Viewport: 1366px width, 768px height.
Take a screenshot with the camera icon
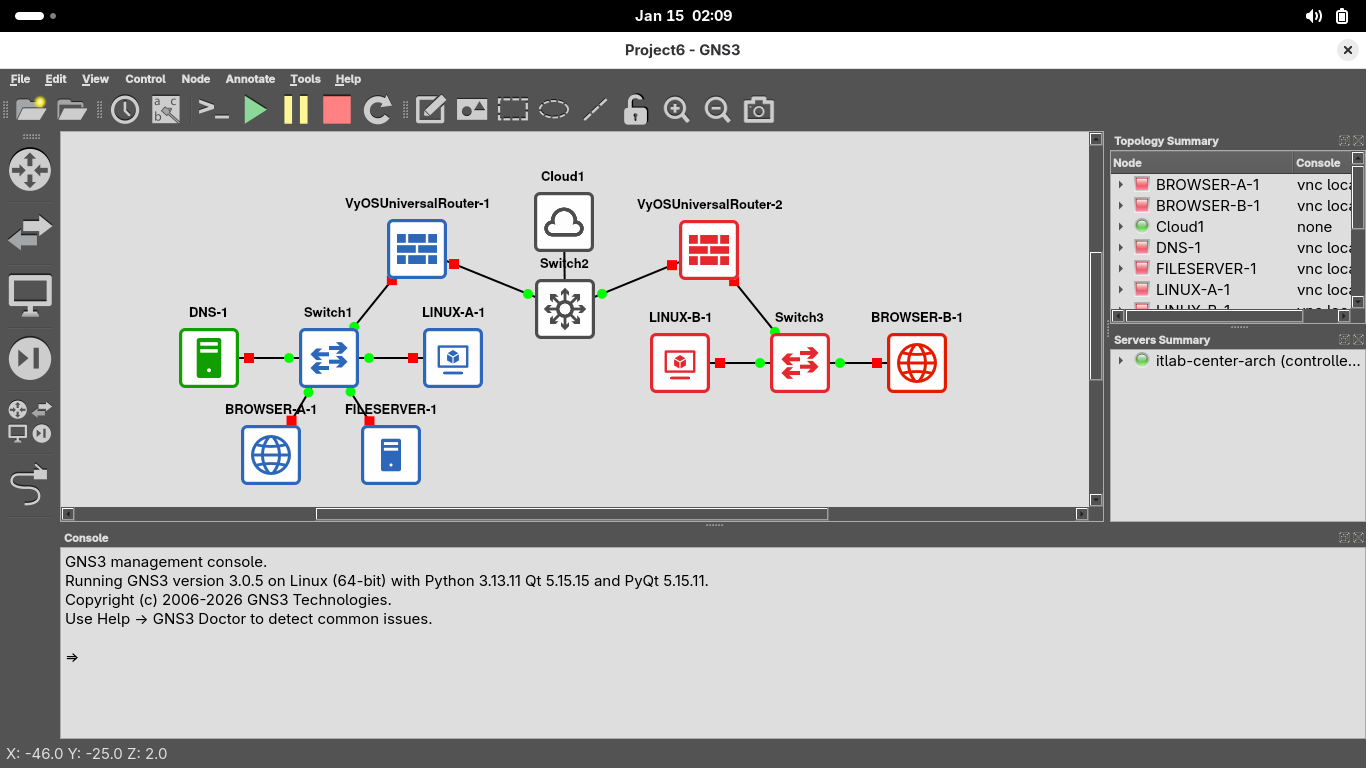759,110
